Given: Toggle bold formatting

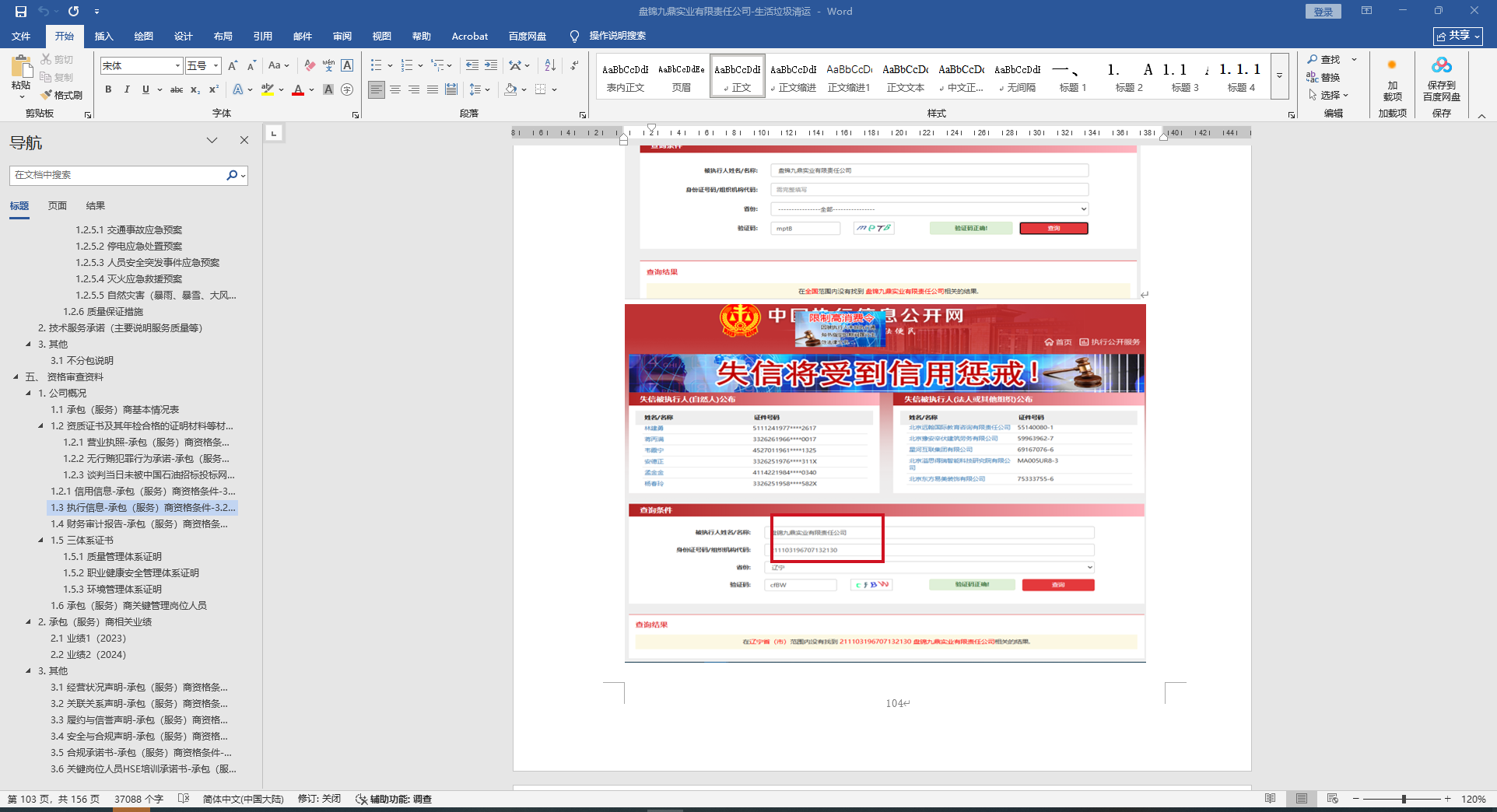Looking at the screenshot, I should click(x=108, y=89).
